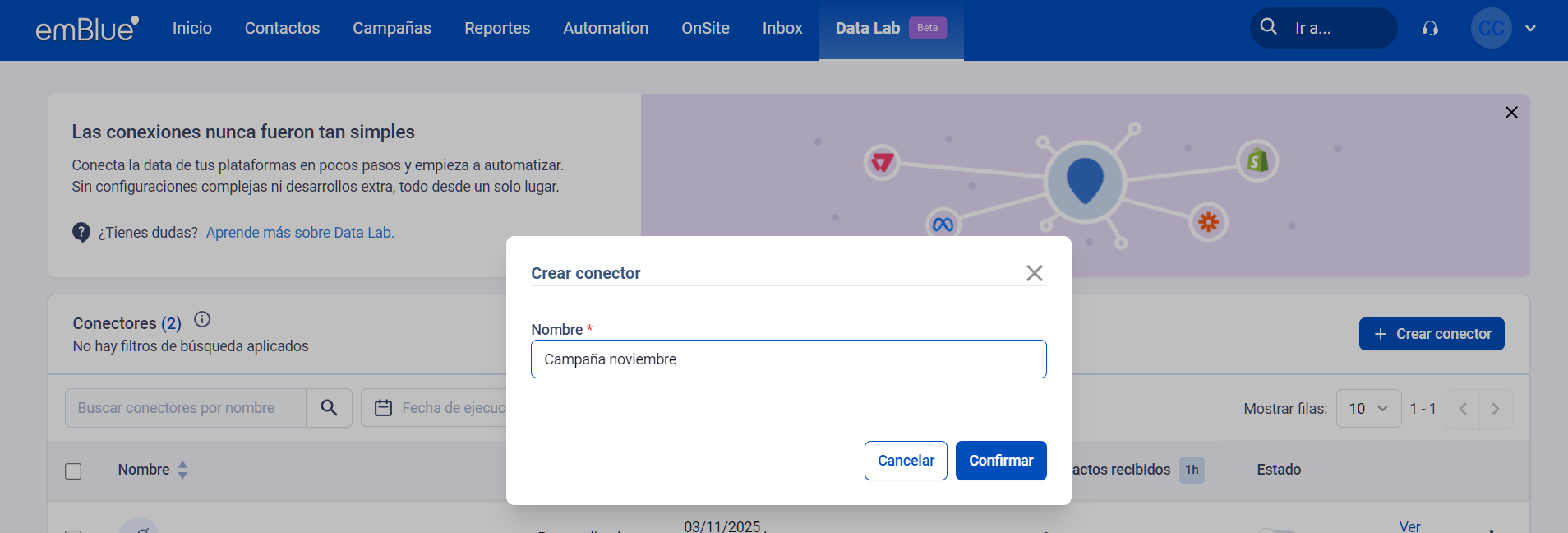Screen dimensions: 1568x533
Task: Click the Nombre text field
Action: [788, 359]
